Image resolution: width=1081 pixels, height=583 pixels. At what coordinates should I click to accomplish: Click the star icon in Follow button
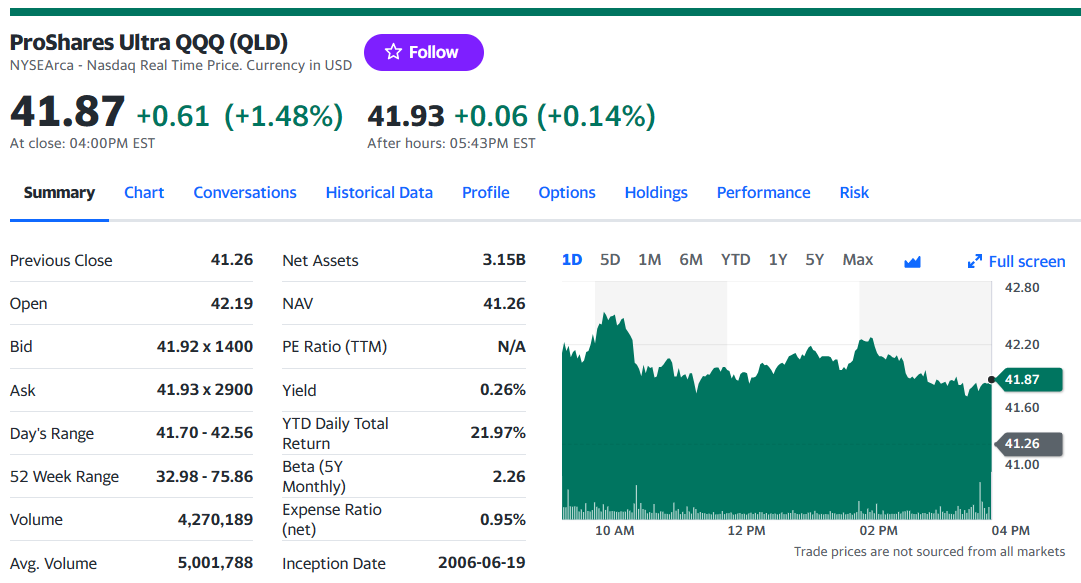click(x=393, y=52)
